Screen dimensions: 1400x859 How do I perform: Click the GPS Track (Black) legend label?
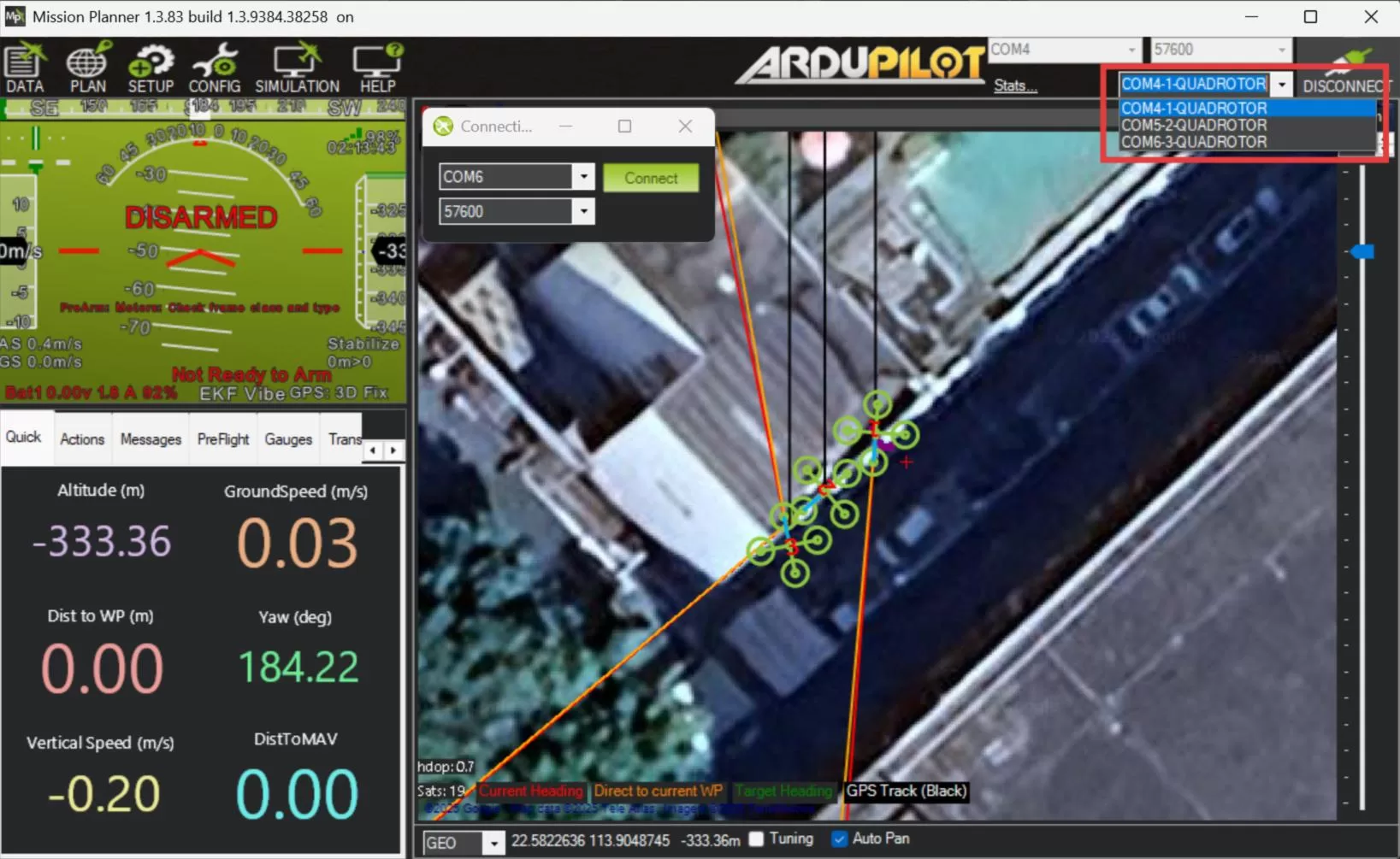tap(907, 791)
